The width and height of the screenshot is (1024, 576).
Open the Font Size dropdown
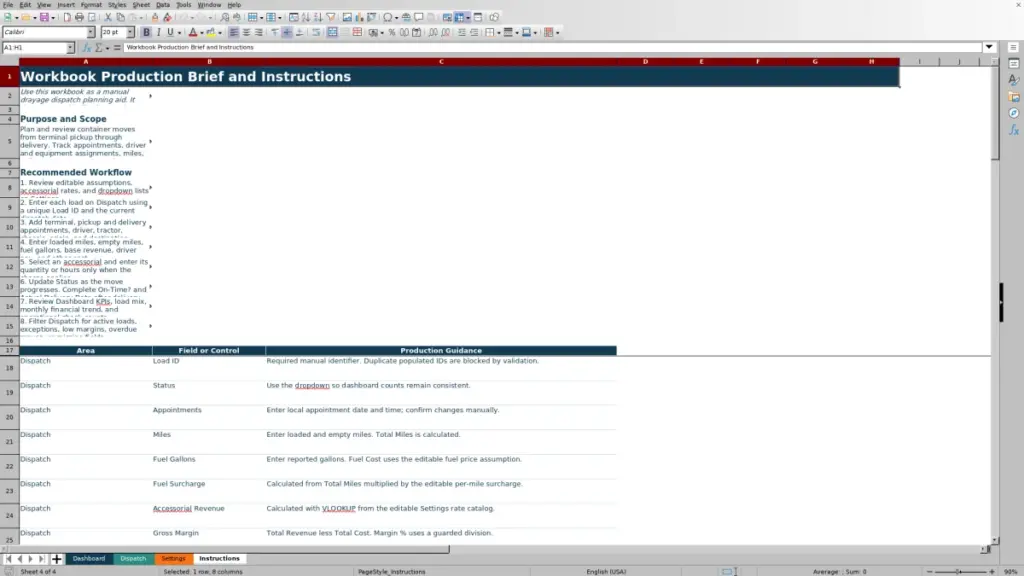pyautogui.click(x=130, y=33)
